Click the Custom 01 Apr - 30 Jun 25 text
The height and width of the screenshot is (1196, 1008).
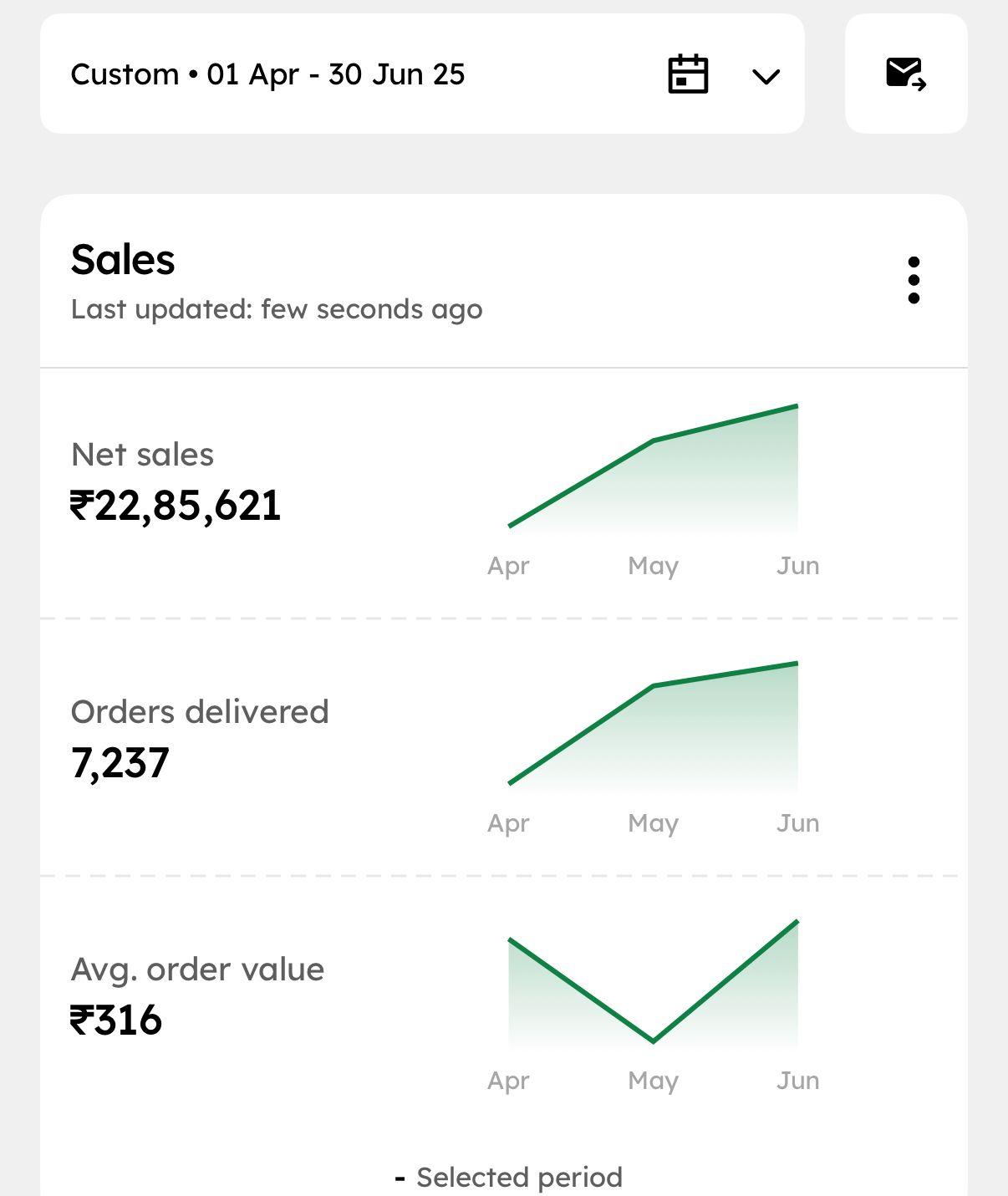267,74
